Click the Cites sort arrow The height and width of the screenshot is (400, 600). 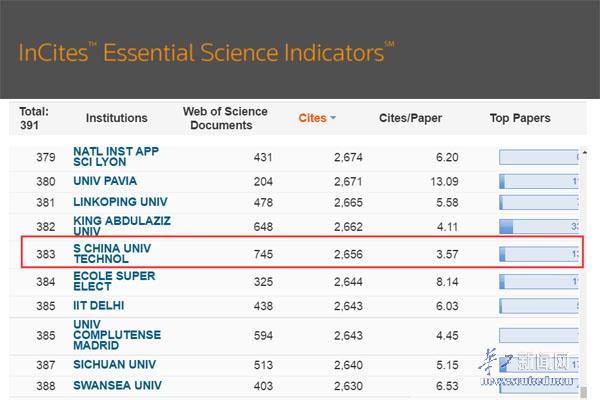[333, 118]
